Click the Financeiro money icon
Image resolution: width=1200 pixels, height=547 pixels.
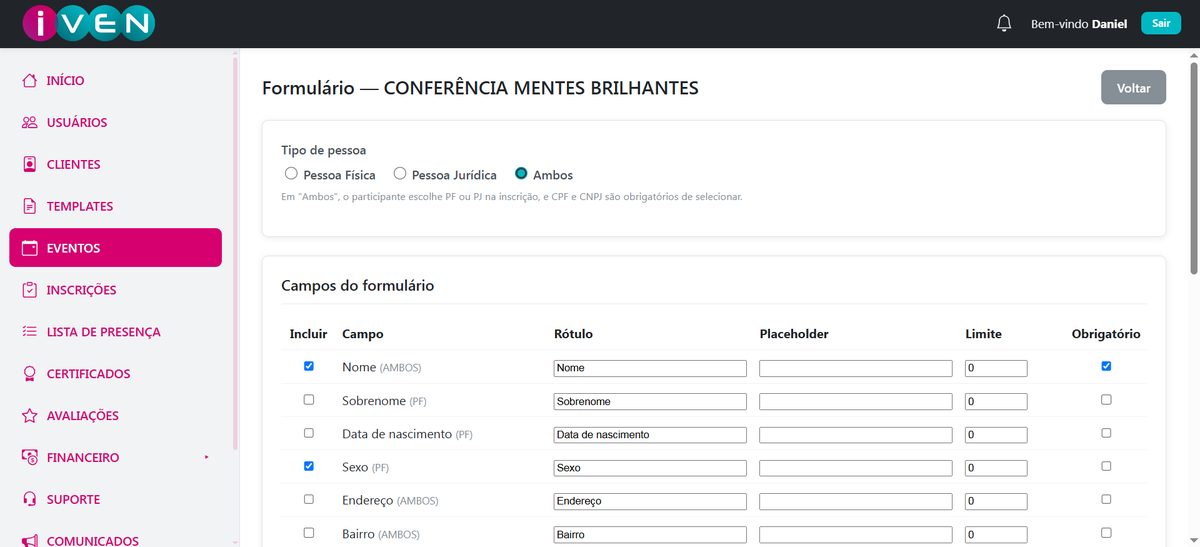(29, 458)
